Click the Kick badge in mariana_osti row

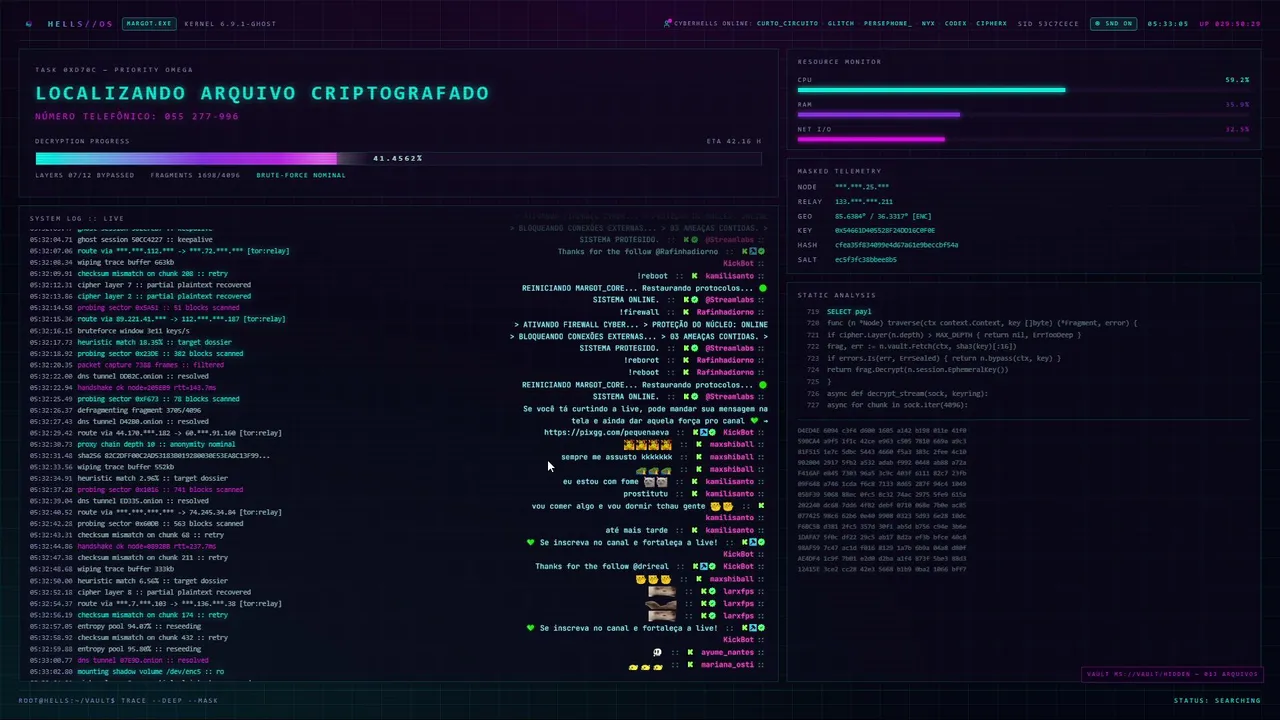pyautogui.click(x=691, y=664)
